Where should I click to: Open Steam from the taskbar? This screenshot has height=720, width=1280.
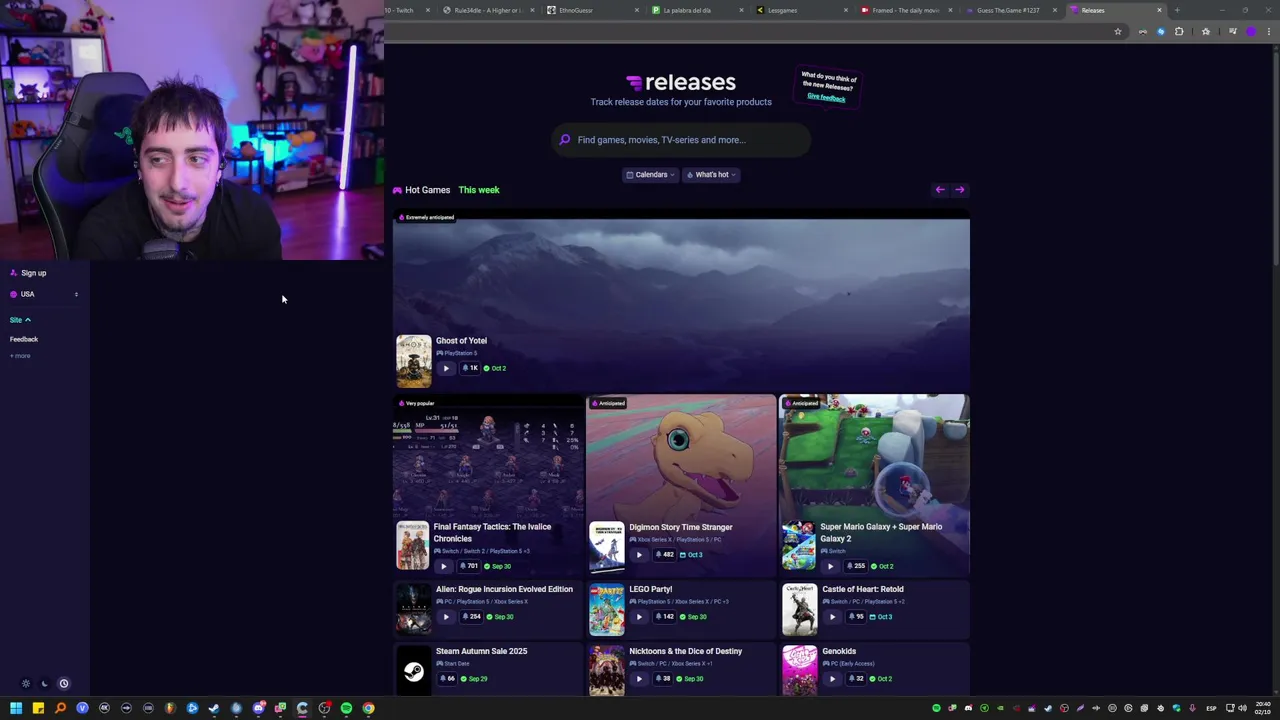tap(214, 708)
